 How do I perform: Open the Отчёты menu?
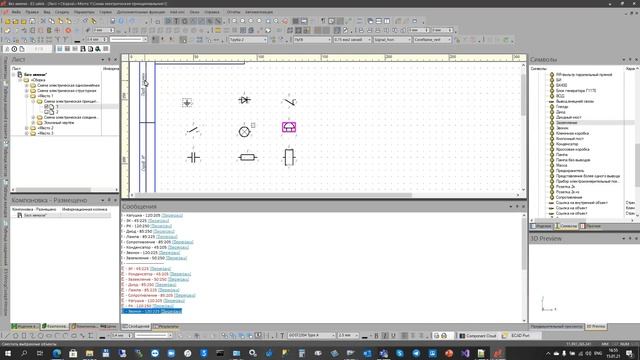[233, 12]
